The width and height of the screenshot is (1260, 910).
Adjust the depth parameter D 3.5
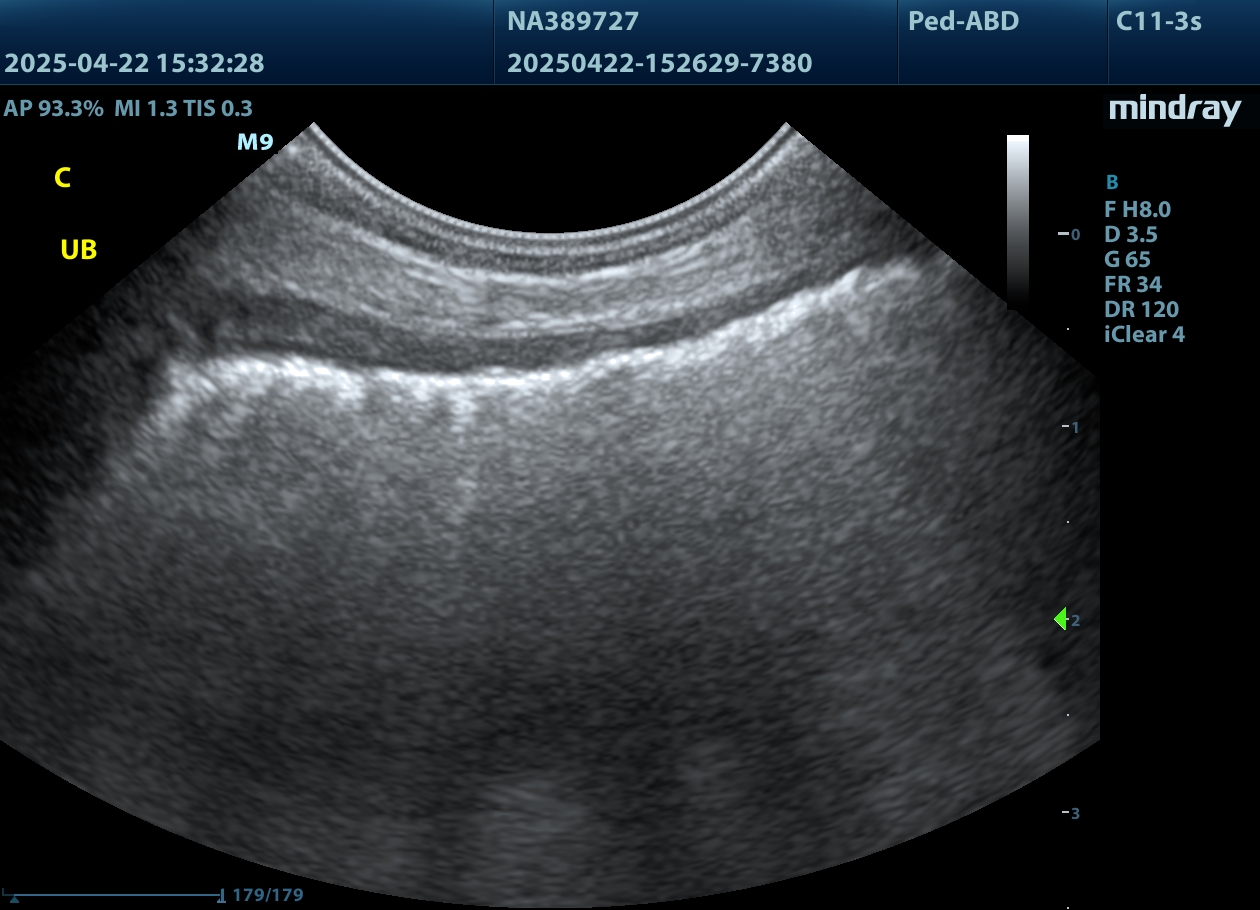pyautogui.click(x=1130, y=235)
